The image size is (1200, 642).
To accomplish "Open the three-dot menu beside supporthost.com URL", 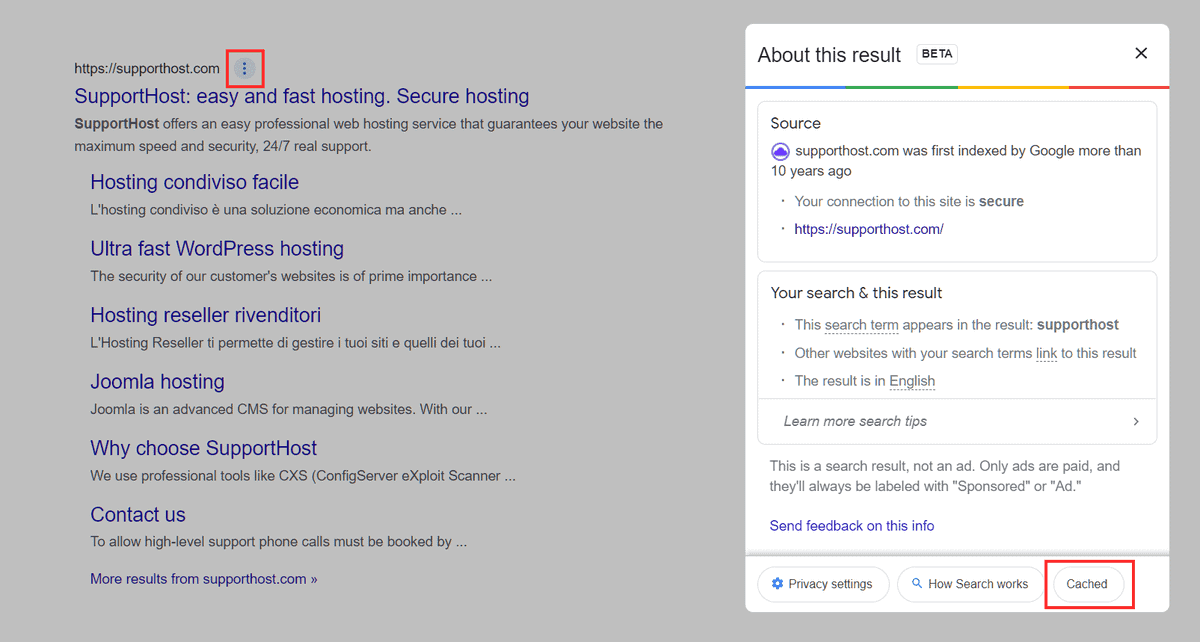I will [x=244, y=68].
